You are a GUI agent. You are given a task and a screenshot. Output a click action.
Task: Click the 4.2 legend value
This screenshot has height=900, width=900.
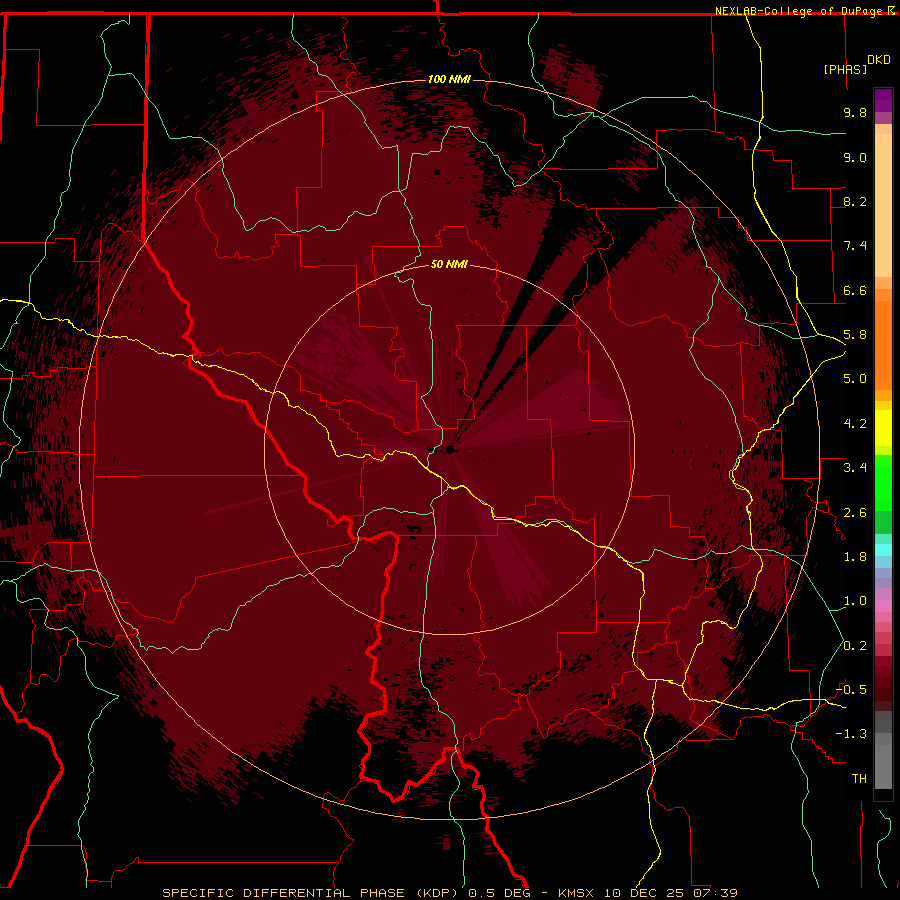pyautogui.click(x=855, y=424)
